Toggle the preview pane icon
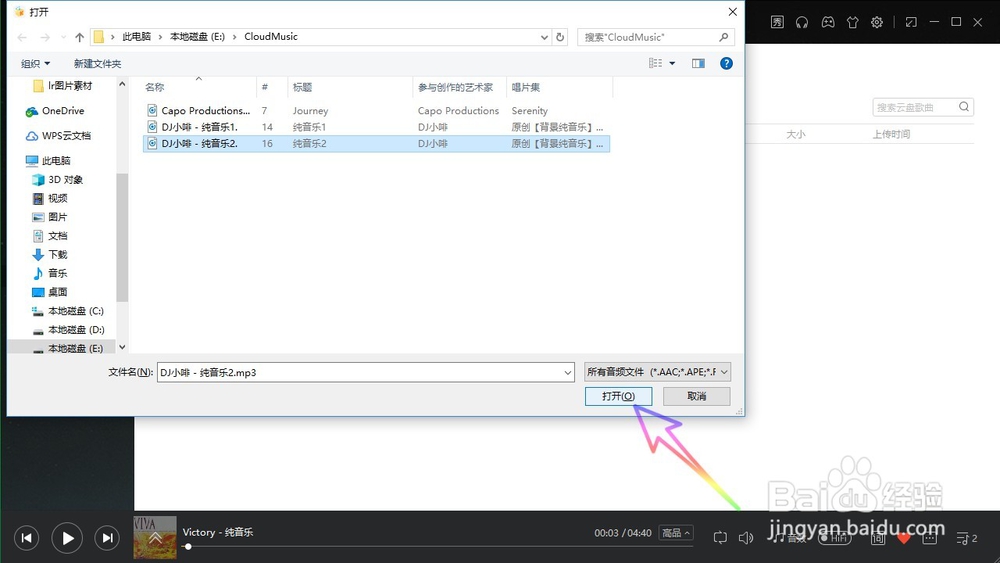 click(x=698, y=63)
